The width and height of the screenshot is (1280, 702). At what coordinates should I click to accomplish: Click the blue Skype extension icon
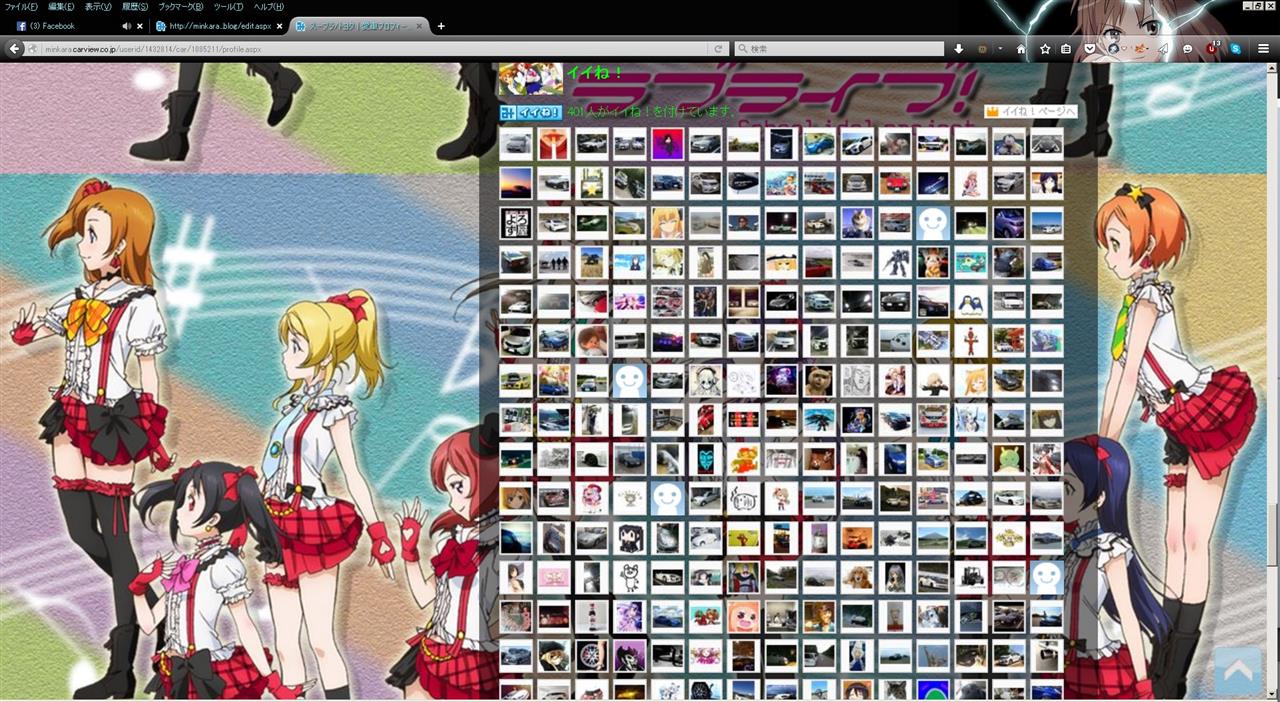1236,48
